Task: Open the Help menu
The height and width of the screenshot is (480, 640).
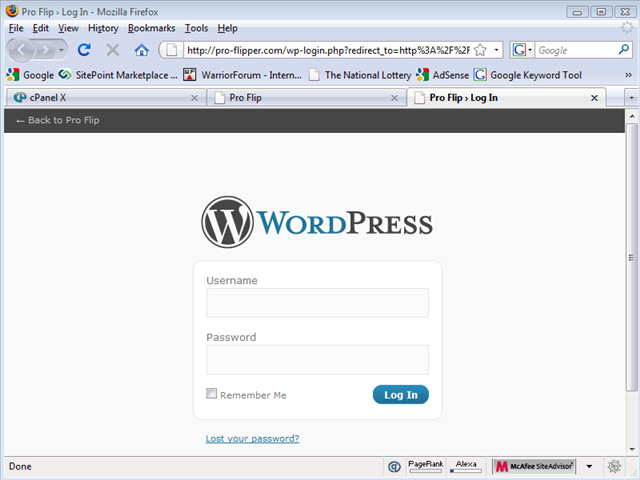Action: click(227, 28)
